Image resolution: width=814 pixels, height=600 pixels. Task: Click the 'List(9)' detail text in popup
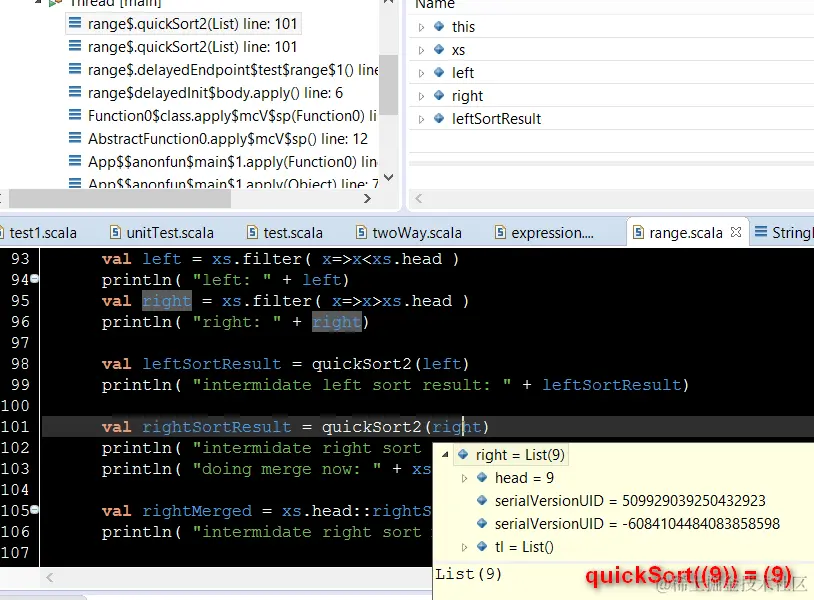coord(468,574)
